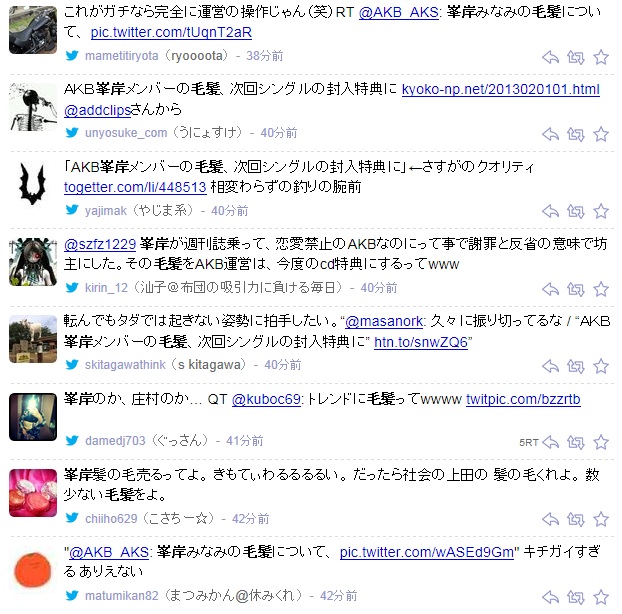
Task: Open the pic.twitter.com/wASEd9Gm link
Action: pyautogui.click(x=427, y=552)
